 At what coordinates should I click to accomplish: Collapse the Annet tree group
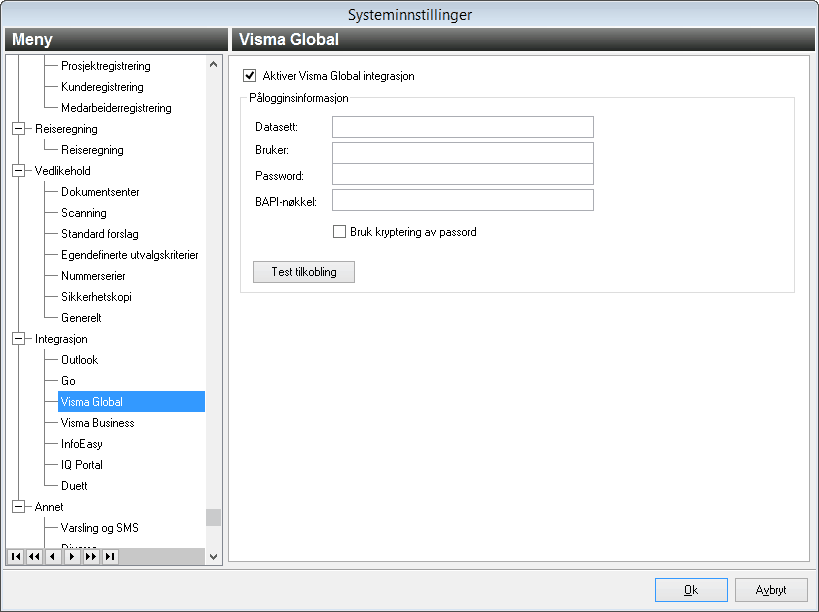pos(18,506)
